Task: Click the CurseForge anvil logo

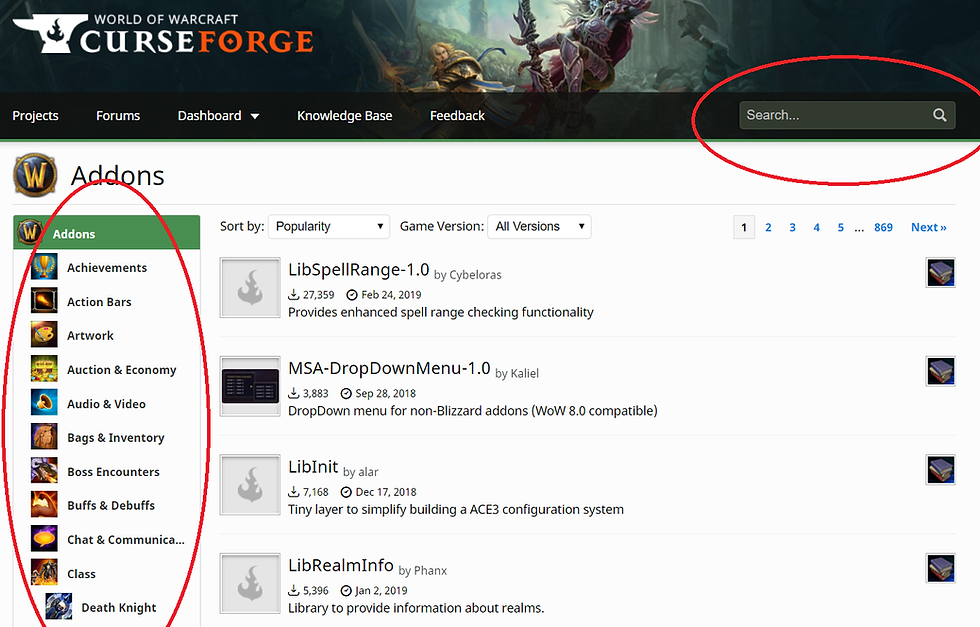Action: point(50,33)
